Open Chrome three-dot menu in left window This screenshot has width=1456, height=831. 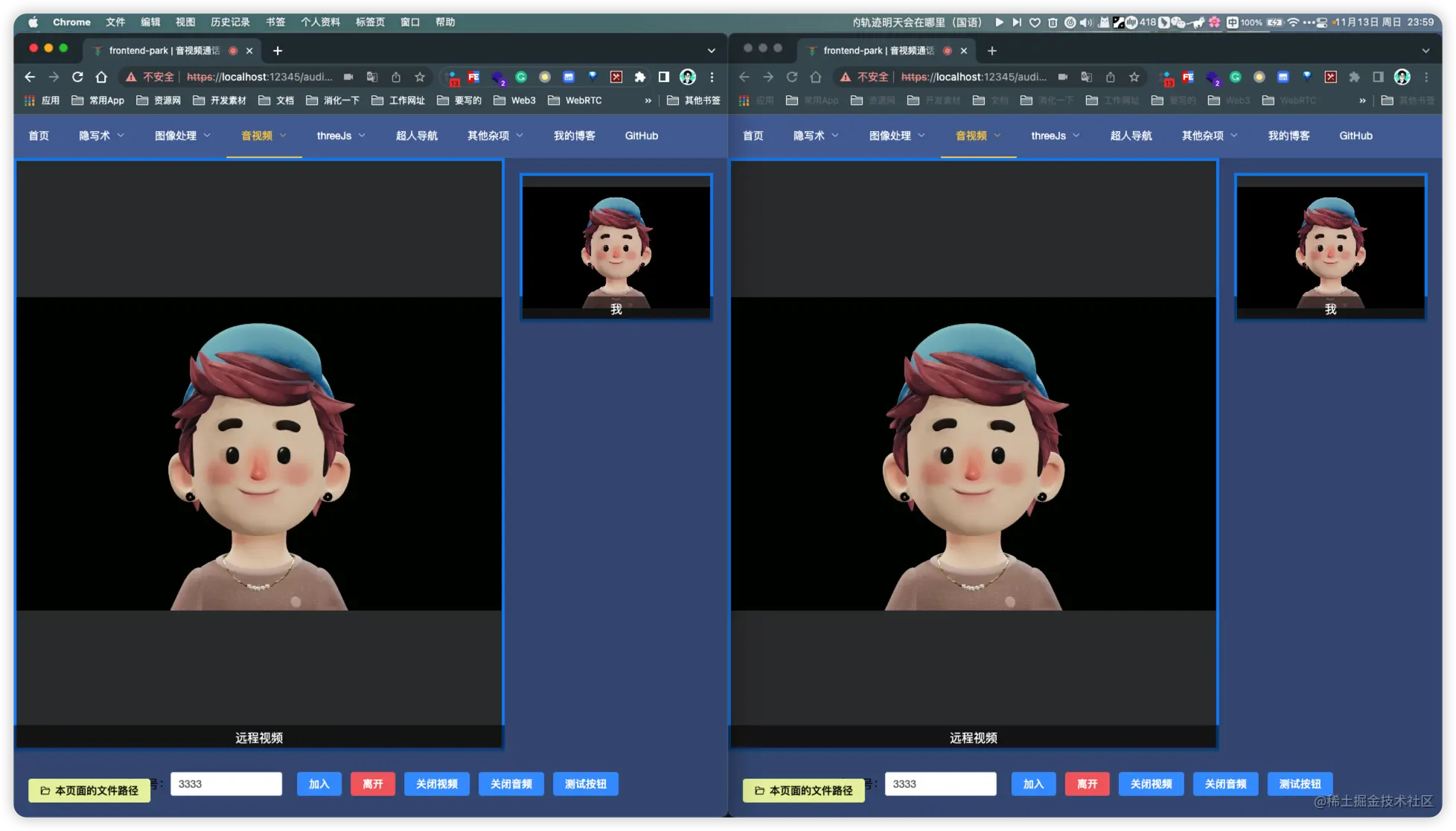pyautogui.click(x=712, y=77)
